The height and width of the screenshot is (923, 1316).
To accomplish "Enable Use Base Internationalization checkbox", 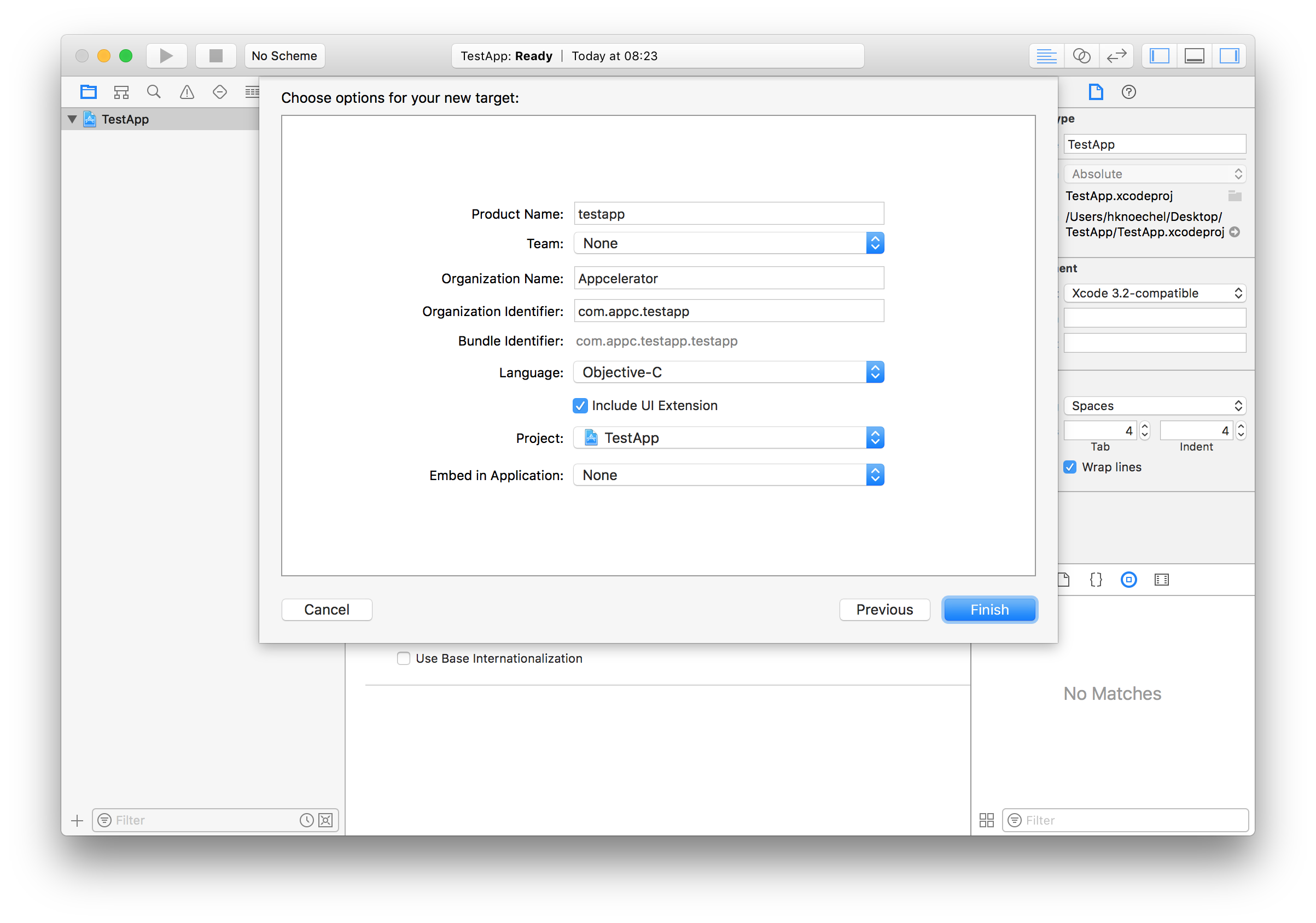I will 404,658.
